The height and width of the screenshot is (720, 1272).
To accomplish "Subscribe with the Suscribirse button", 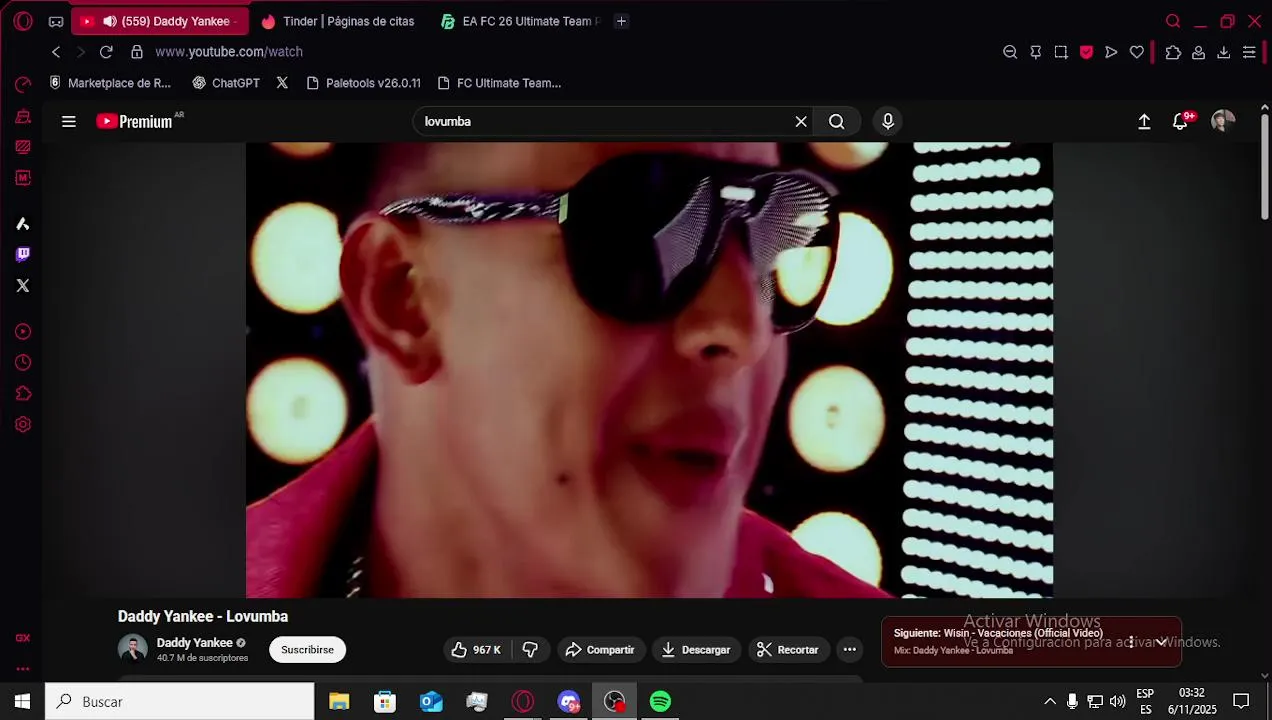I will (307, 650).
